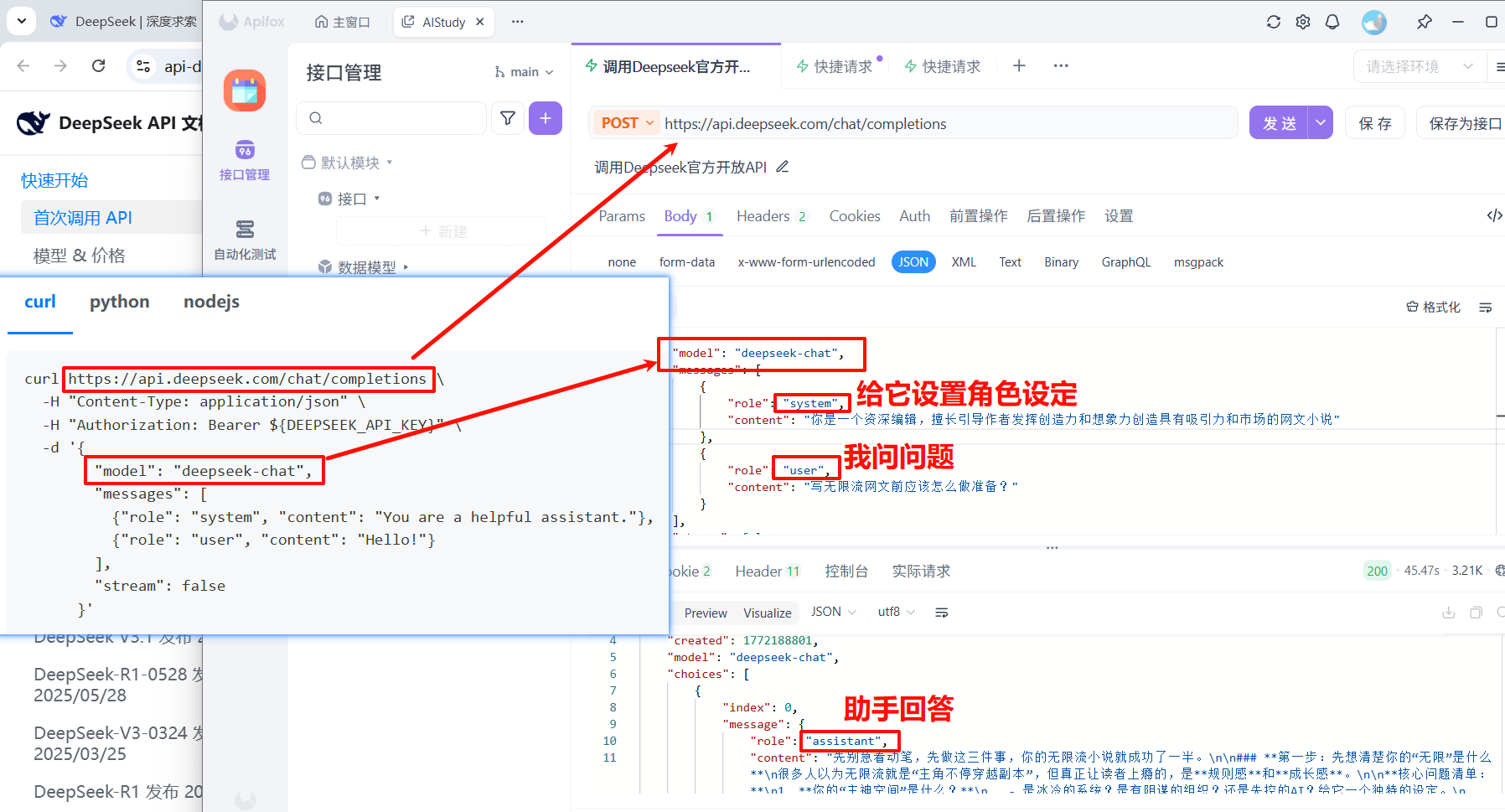Open Apifox settings hexagon icon
1505x812 pixels.
click(x=1303, y=22)
